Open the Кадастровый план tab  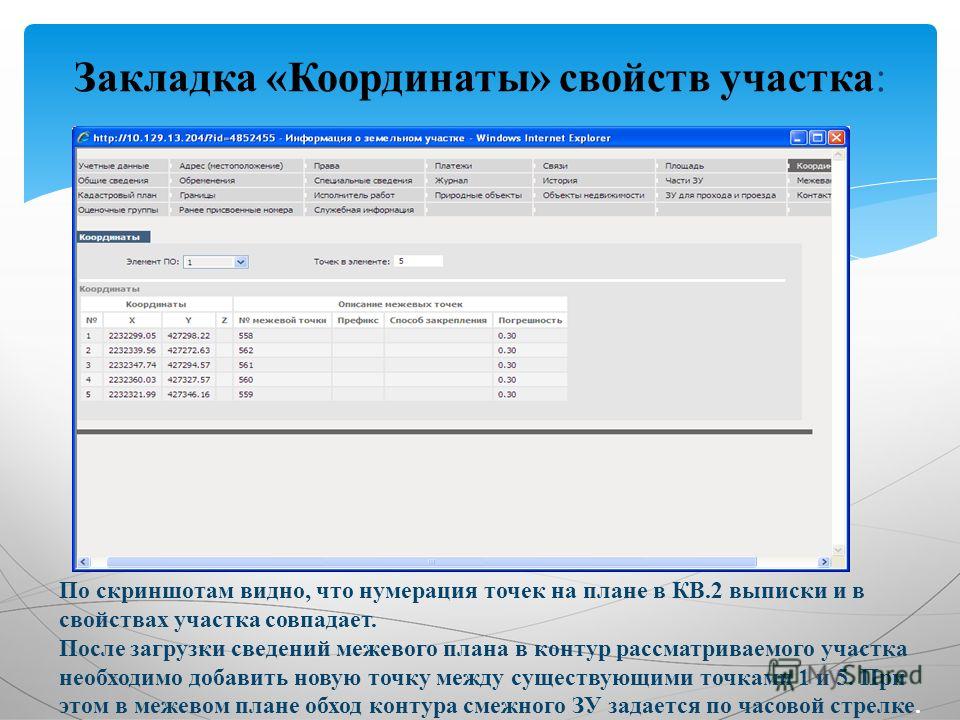point(117,195)
